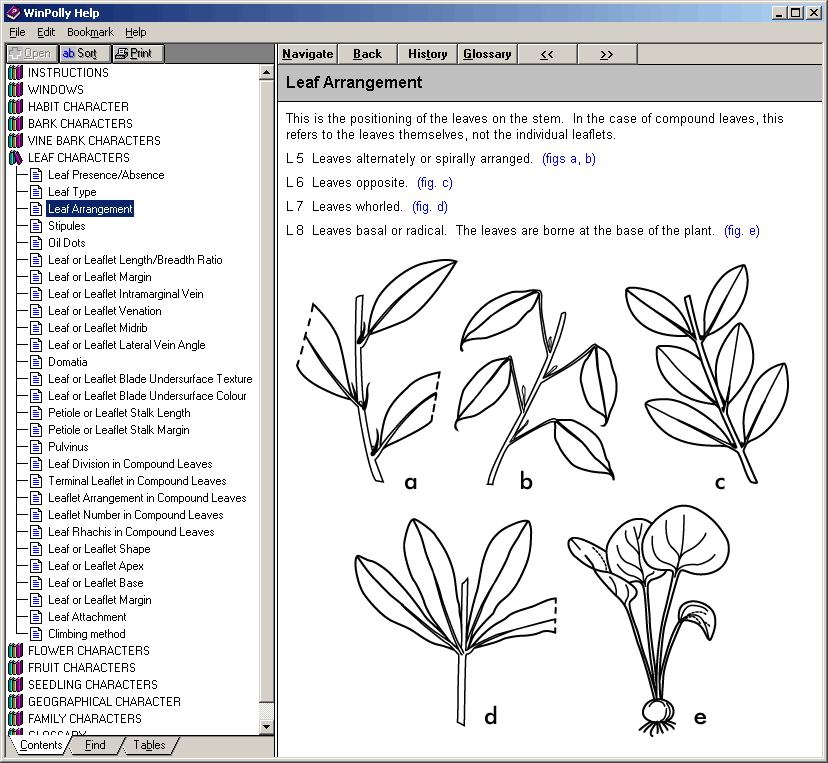Switch to the Tables tab
The height and width of the screenshot is (763, 828).
149,745
